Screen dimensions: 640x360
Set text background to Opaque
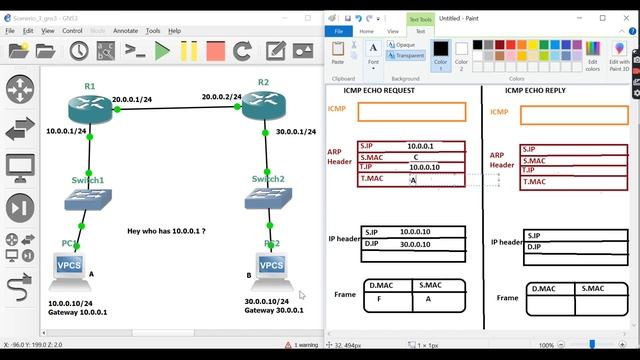(401, 45)
